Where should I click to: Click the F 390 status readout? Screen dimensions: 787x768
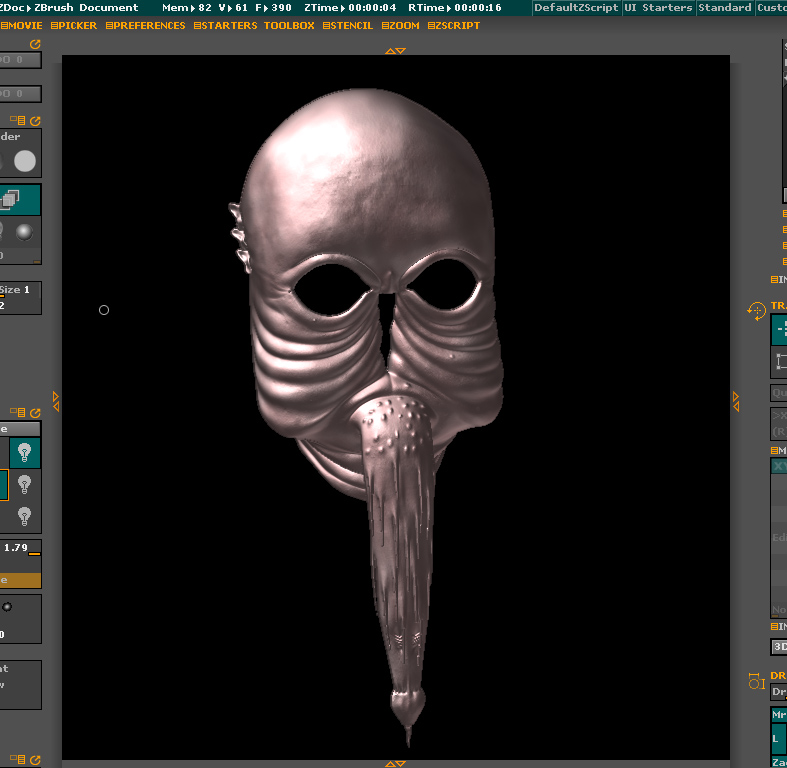[x=273, y=8]
